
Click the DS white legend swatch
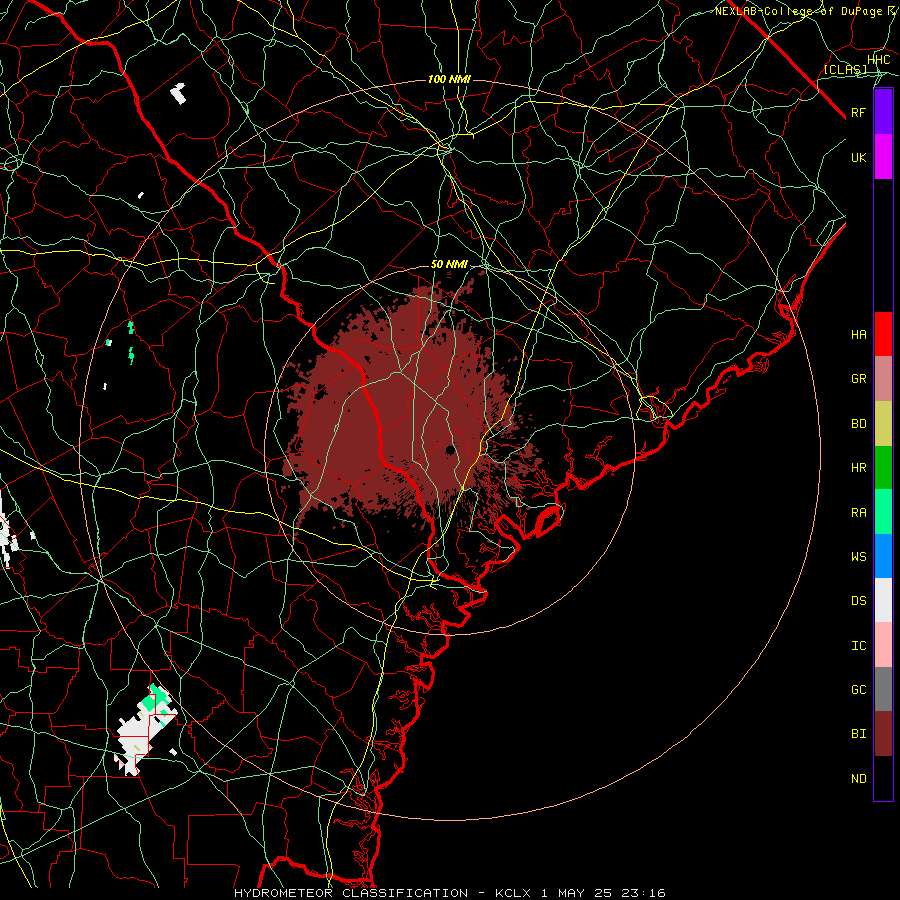pyautogui.click(x=883, y=600)
